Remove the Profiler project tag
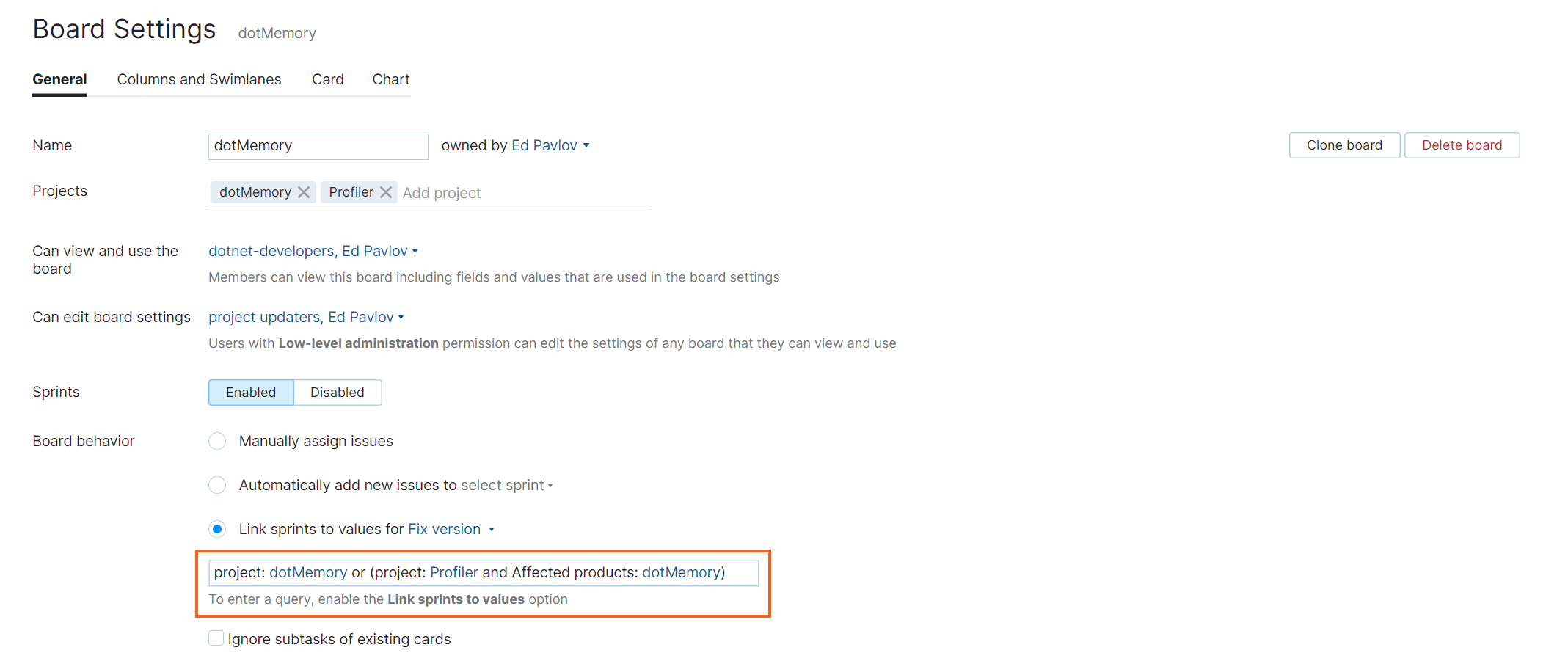Image resolution: width=1568 pixels, height=664 pixels. (x=387, y=191)
